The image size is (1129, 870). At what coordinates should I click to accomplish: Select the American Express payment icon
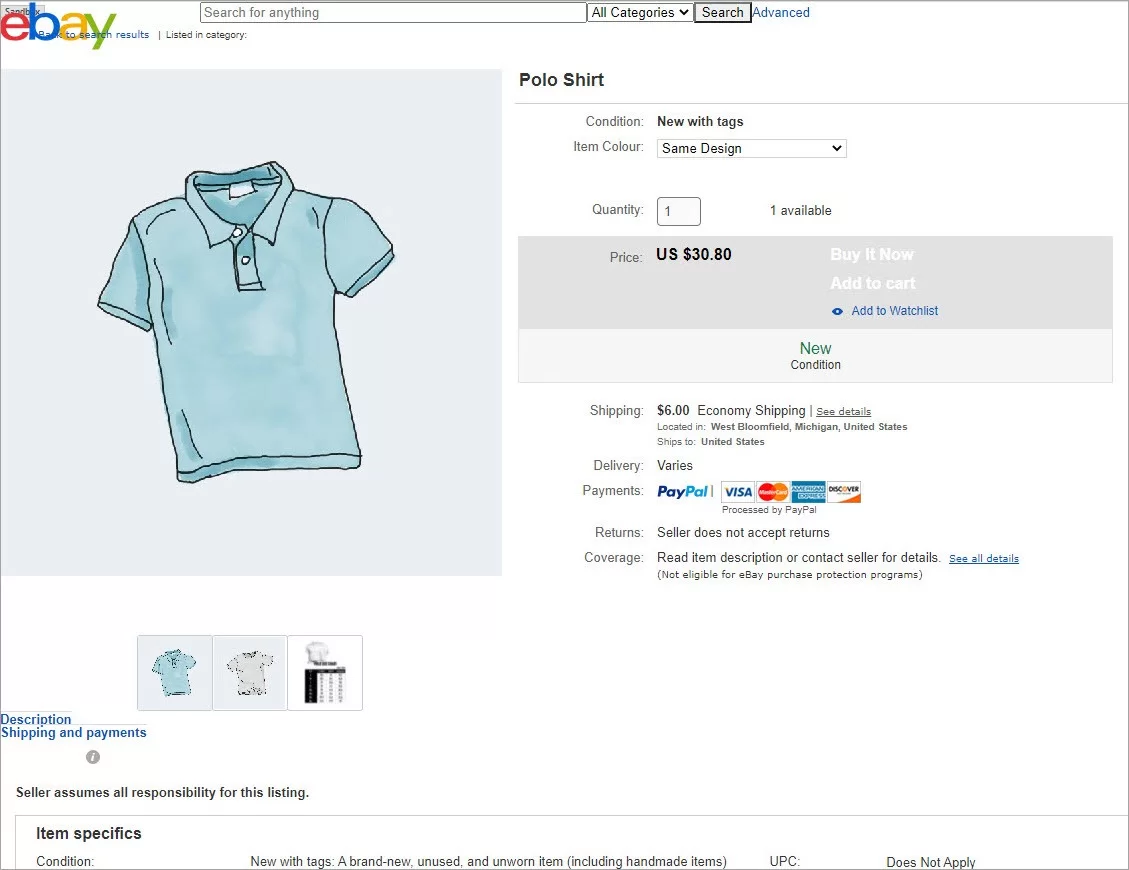806,491
